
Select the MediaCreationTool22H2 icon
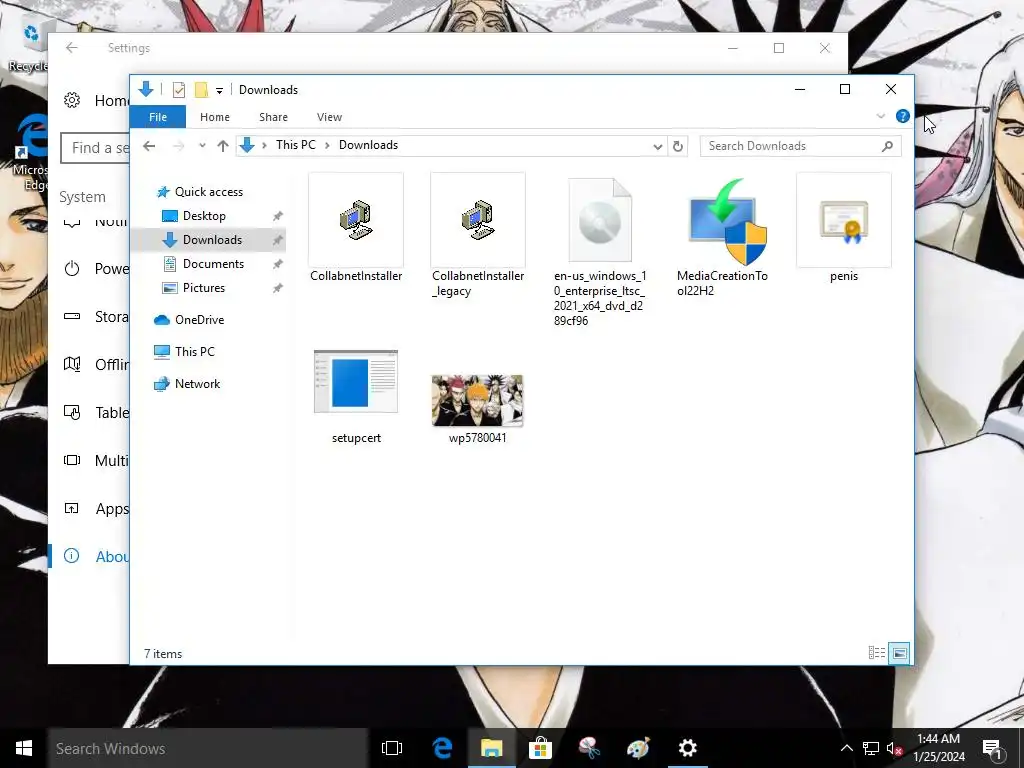click(x=722, y=235)
